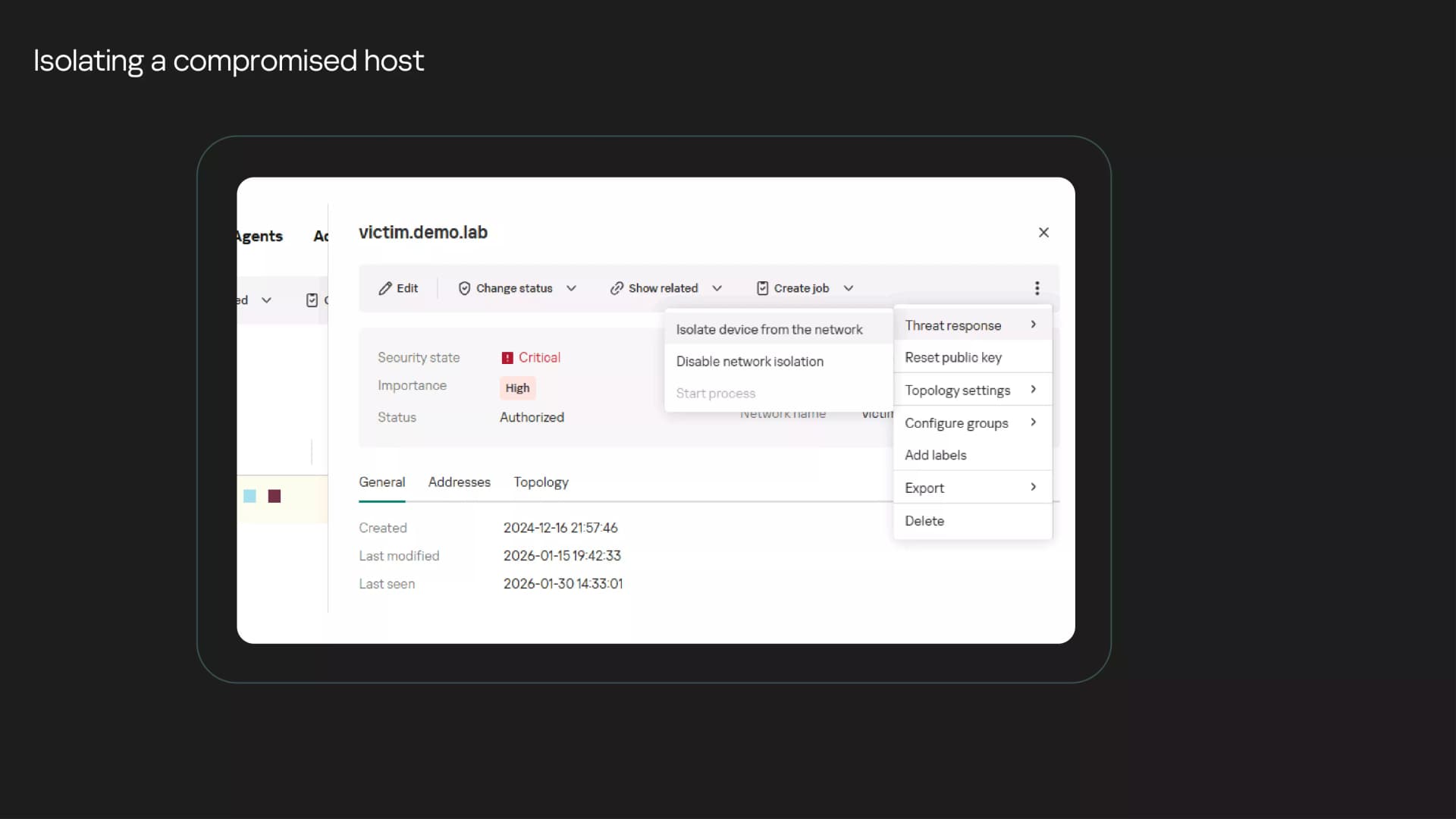
Task: Open the Export menu item
Action: [973, 488]
